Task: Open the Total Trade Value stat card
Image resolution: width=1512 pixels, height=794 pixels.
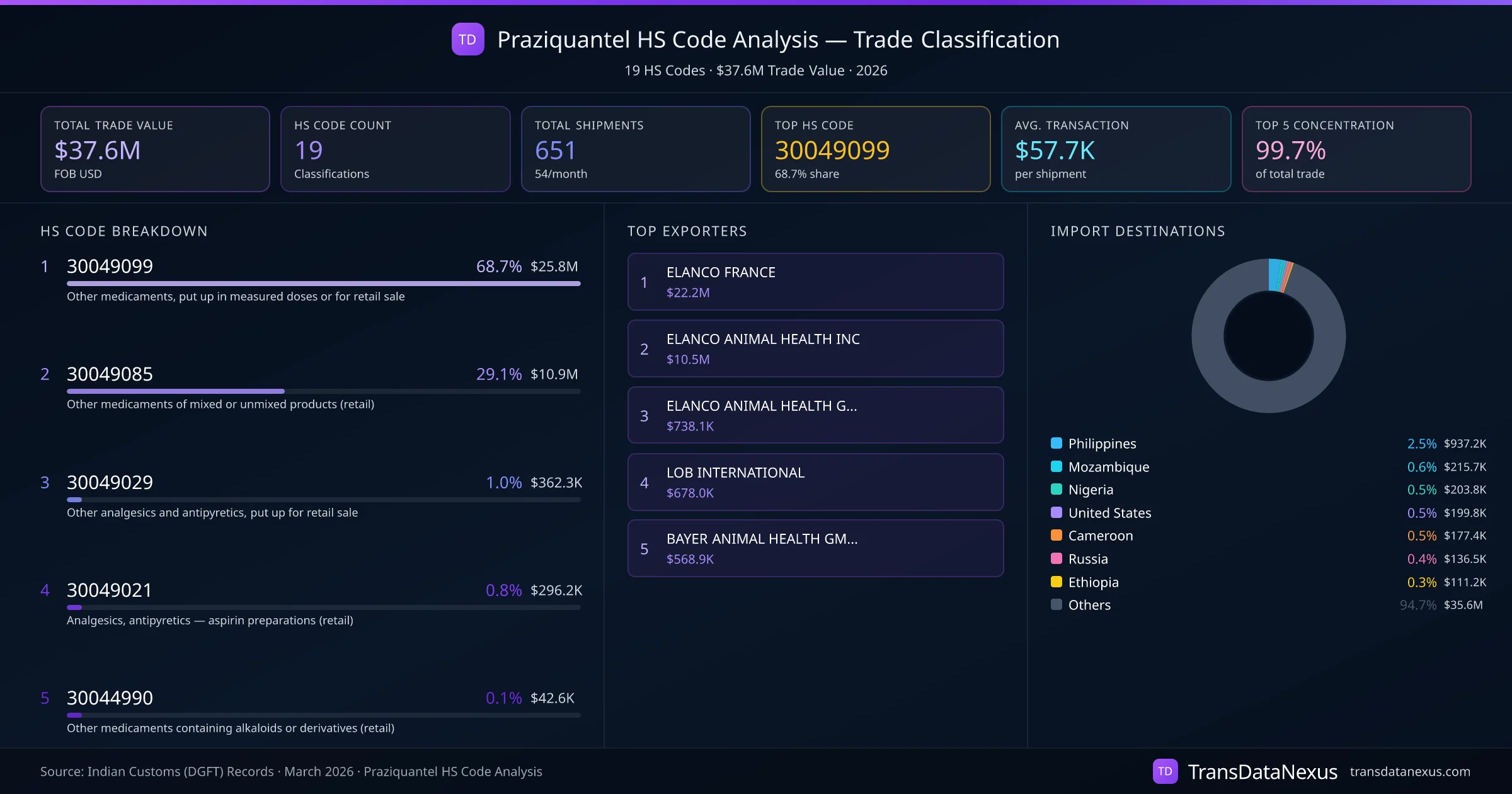Action: (155, 149)
